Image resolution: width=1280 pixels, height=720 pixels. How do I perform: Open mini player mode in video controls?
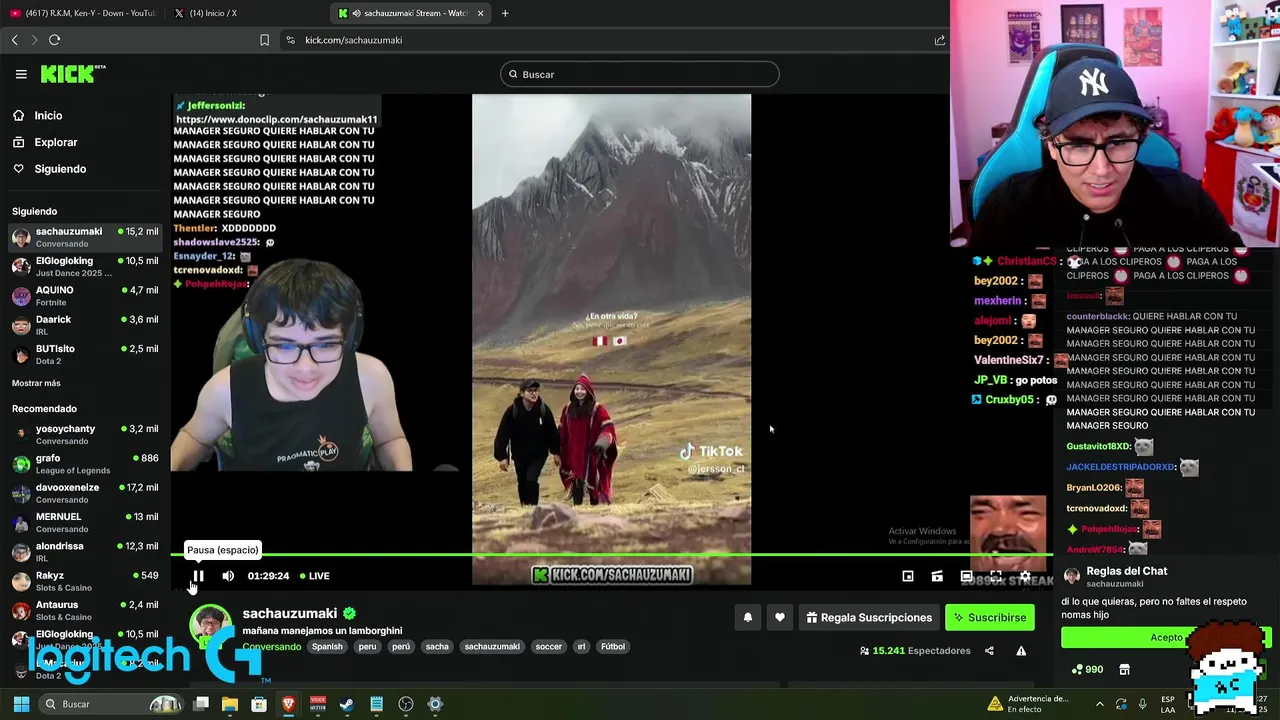coord(908,576)
